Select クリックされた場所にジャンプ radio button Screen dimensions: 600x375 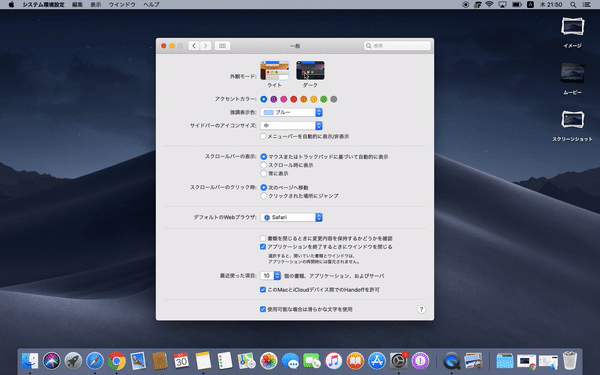(x=264, y=196)
